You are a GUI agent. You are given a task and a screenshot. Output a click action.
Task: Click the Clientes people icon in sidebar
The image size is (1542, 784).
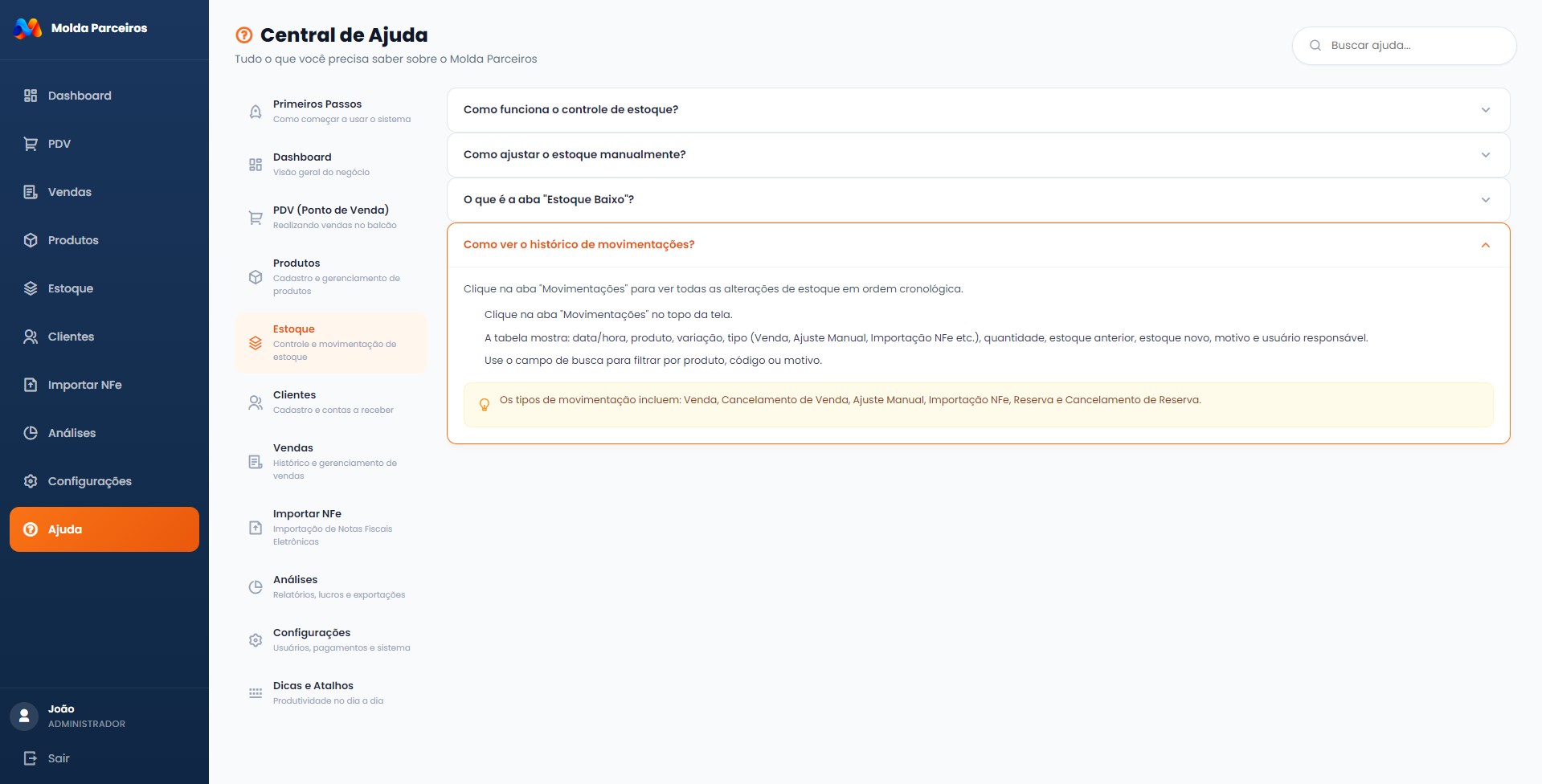pyautogui.click(x=31, y=337)
